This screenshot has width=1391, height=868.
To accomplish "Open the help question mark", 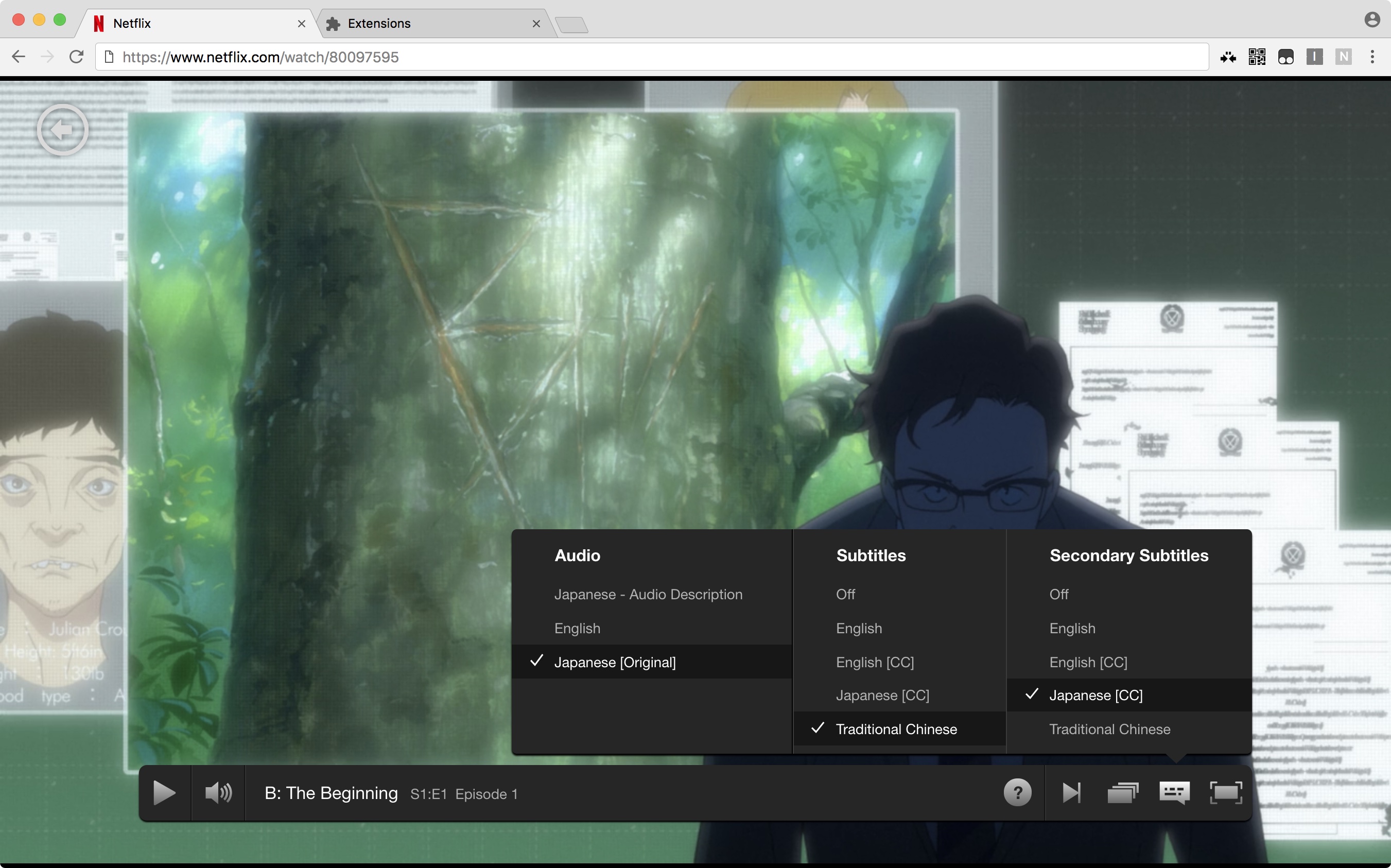I will 1017,793.
